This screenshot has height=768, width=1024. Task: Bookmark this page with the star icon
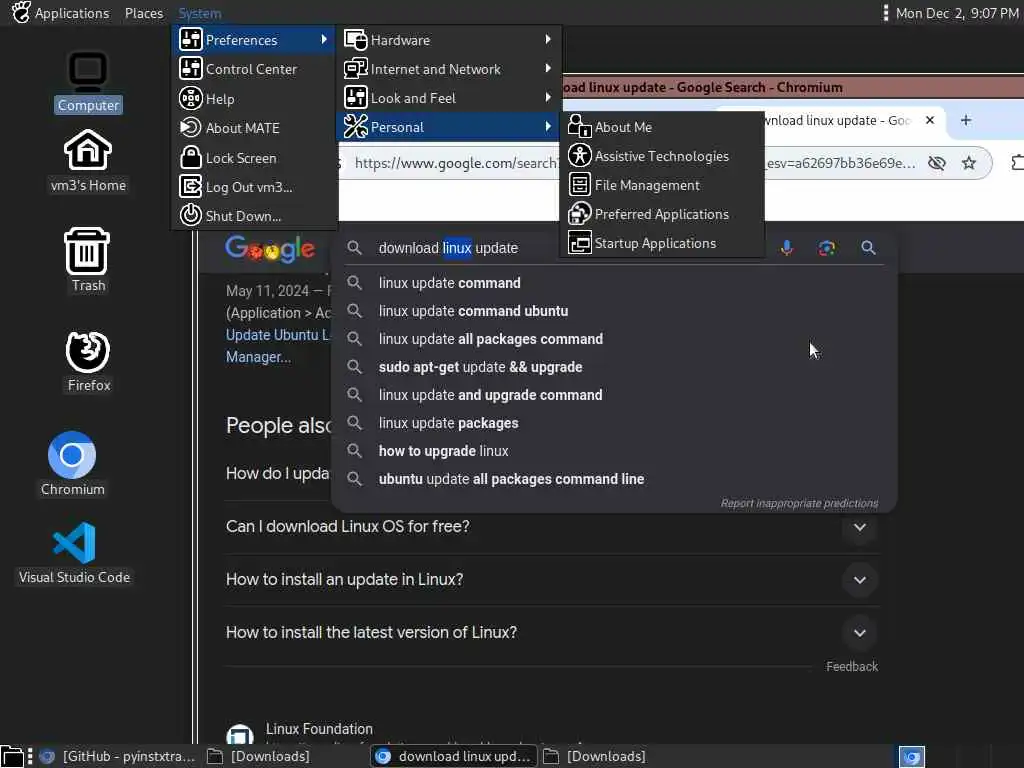tap(968, 163)
